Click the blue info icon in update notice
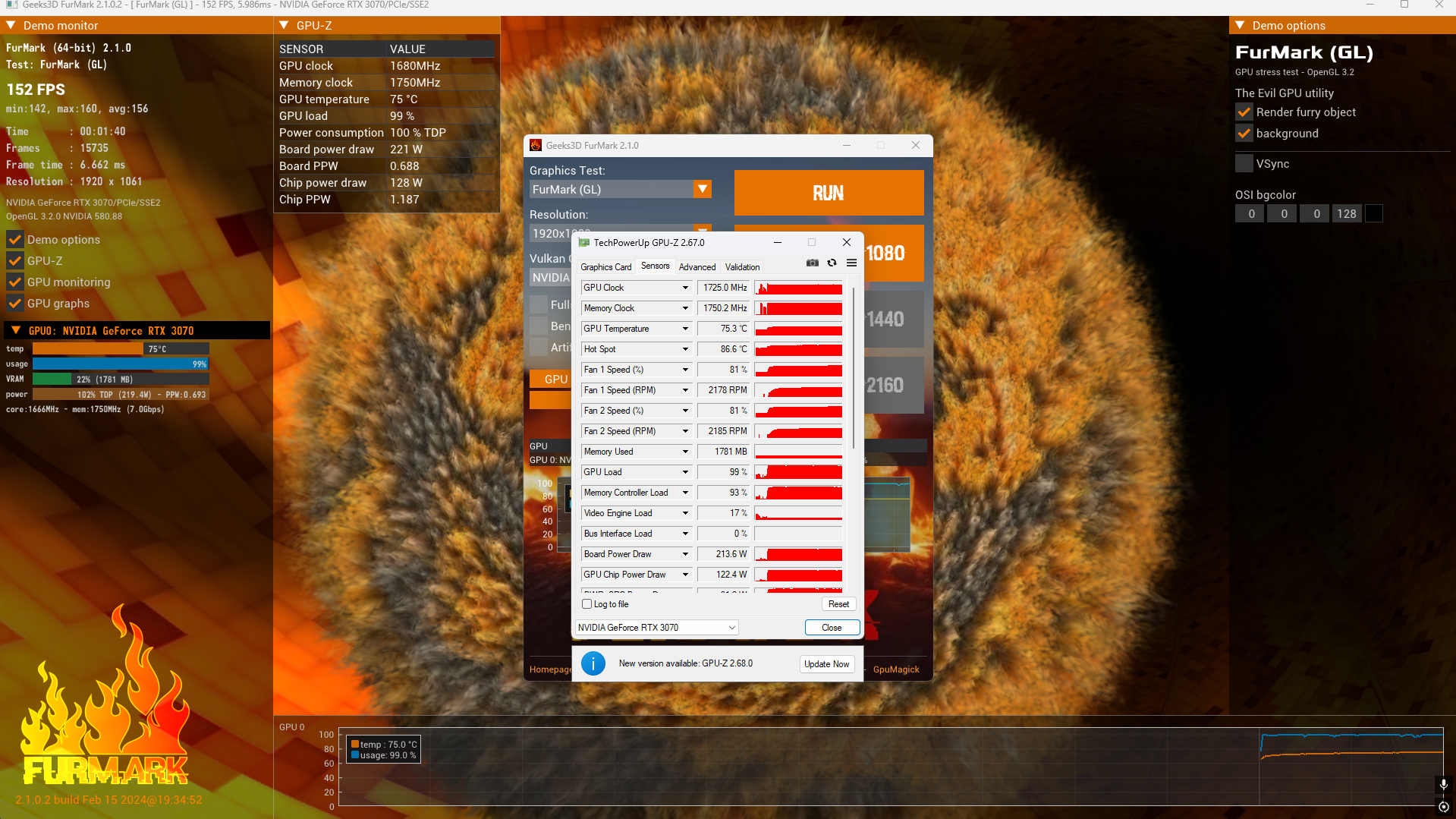This screenshot has height=819, width=1456. (x=593, y=663)
